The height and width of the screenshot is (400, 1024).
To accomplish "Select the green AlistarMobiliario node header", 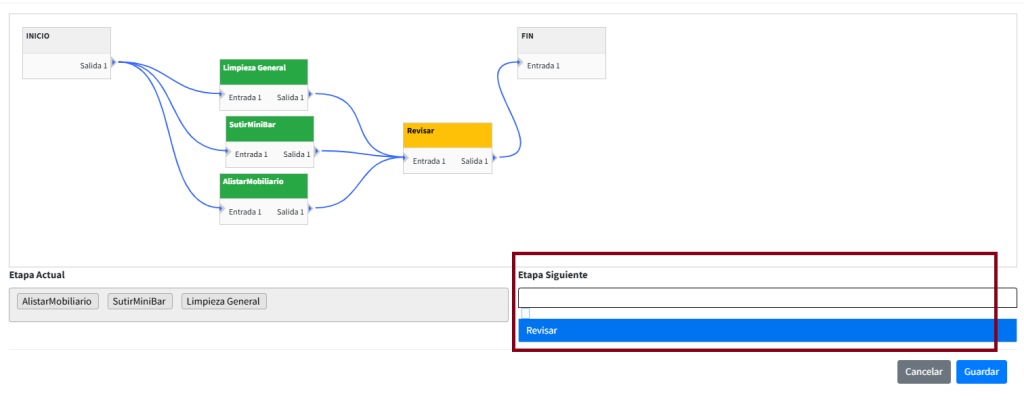I will point(263,185).
